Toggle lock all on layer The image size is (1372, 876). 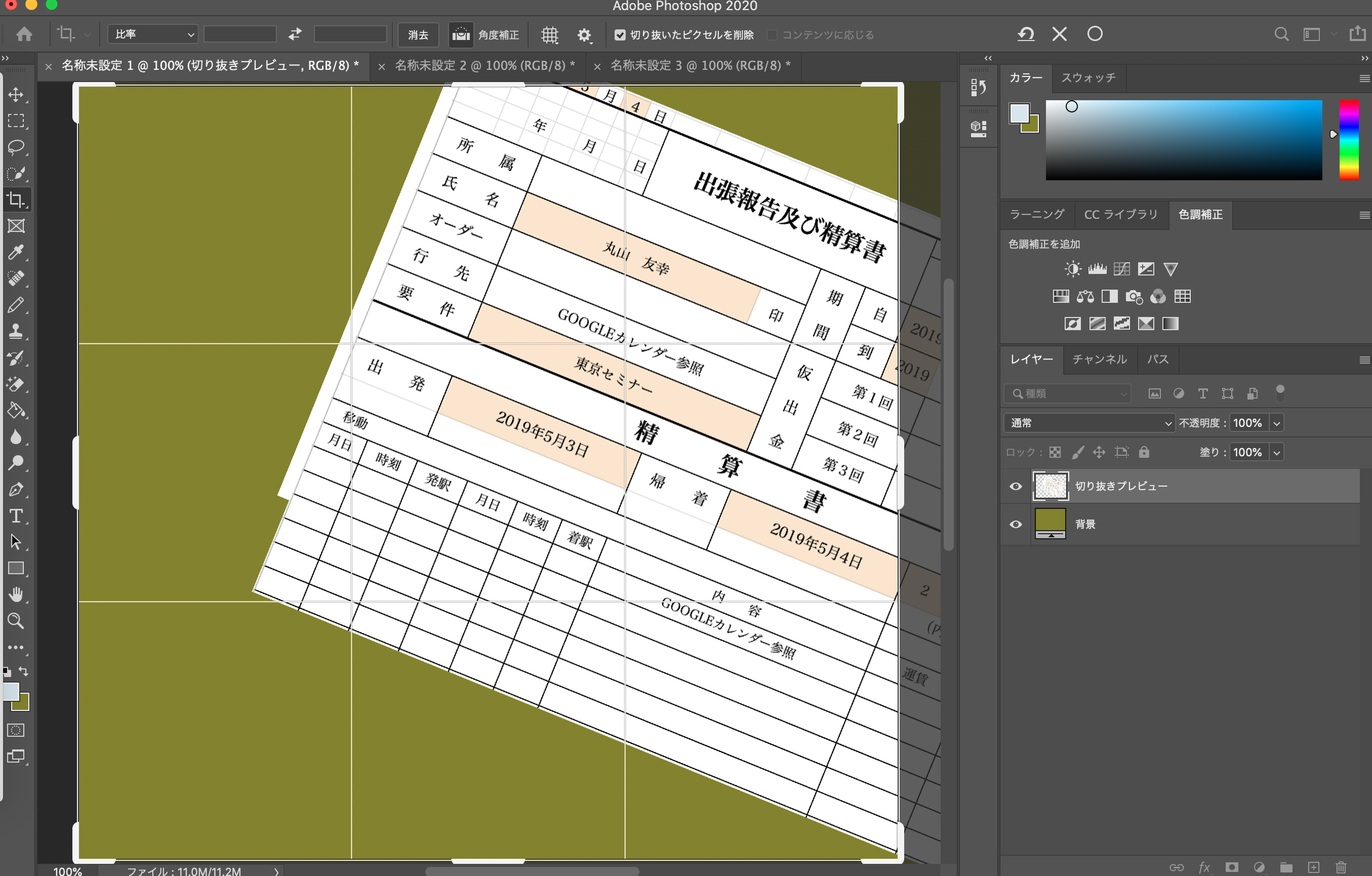pos(1144,453)
